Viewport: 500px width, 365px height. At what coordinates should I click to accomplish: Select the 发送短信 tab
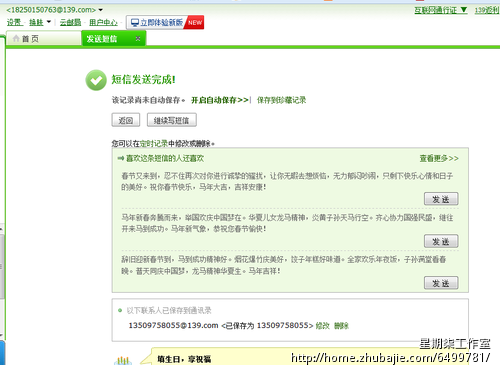point(113,38)
